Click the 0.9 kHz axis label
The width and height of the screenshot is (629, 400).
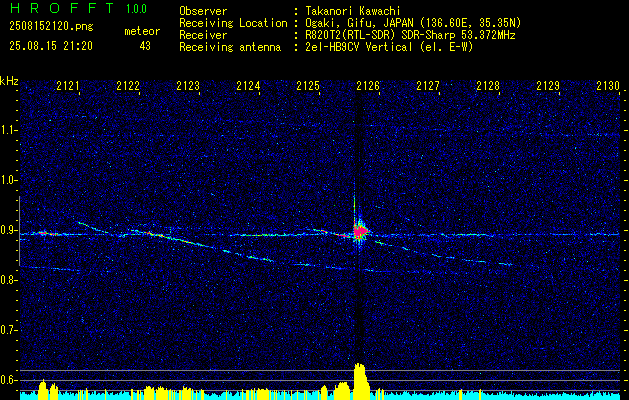[x=7, y=230]
